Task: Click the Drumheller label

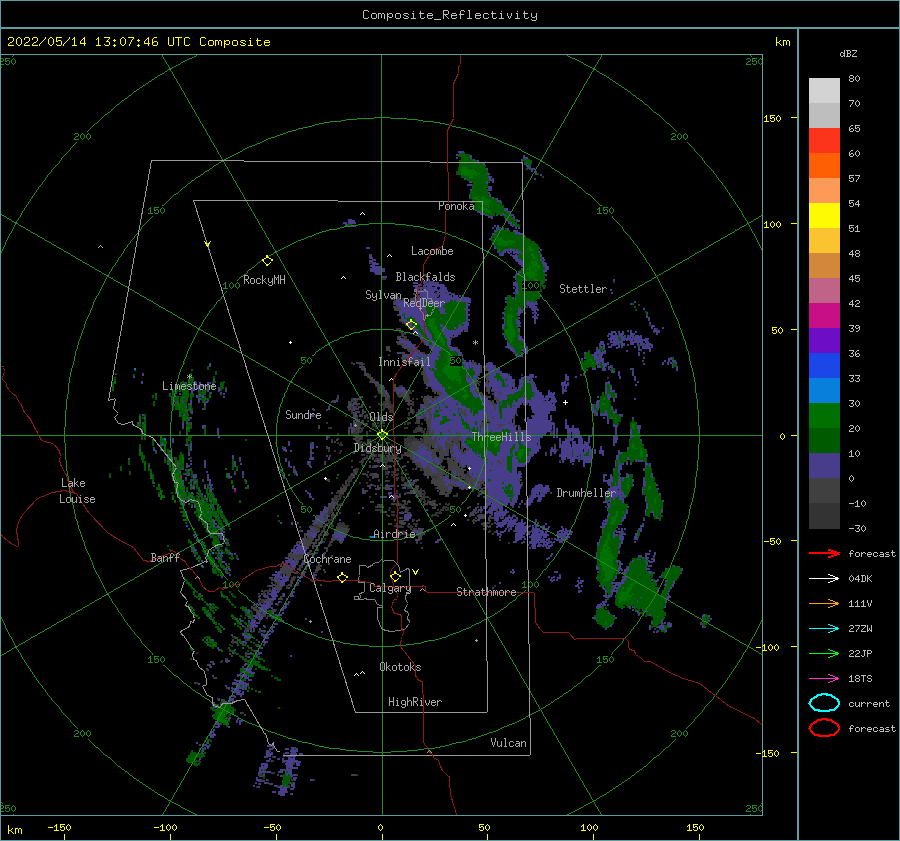Action: tap(586, 493)
